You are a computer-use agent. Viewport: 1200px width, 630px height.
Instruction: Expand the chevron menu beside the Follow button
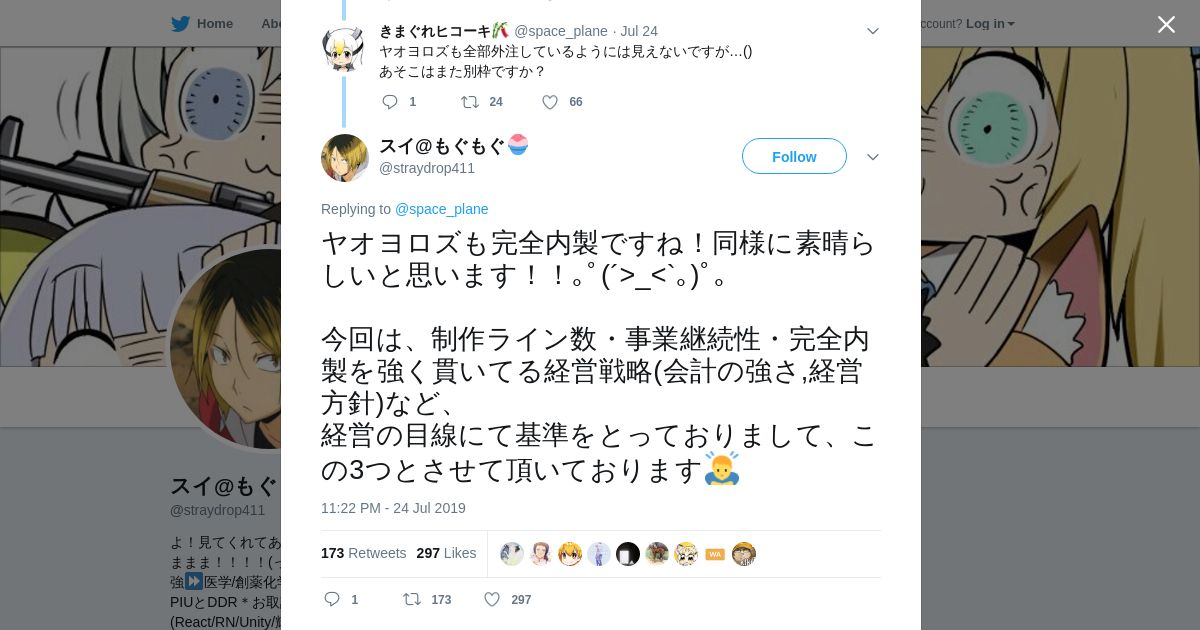point(872,157)
